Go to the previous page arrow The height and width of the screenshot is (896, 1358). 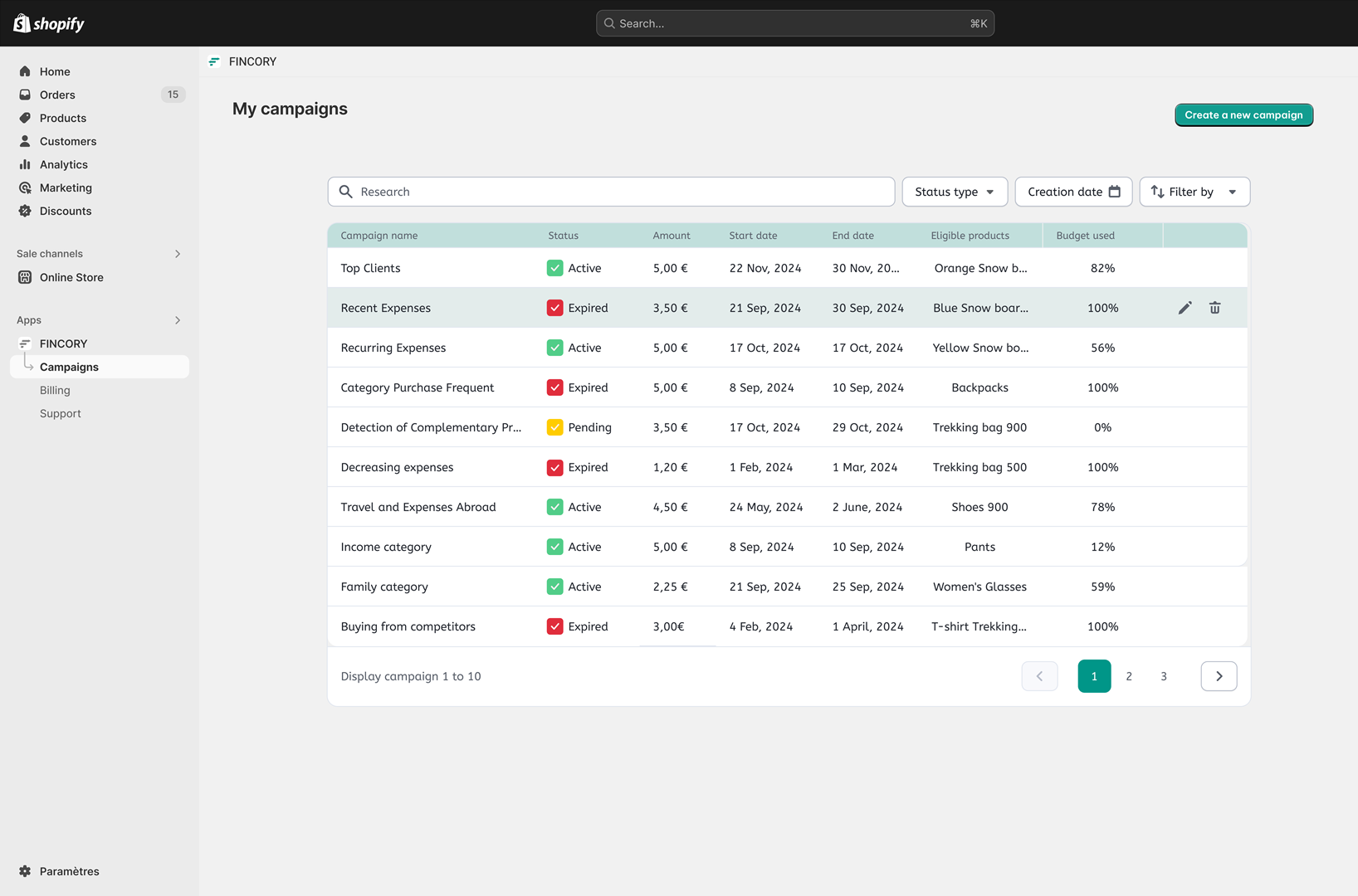coord(1039,676)
